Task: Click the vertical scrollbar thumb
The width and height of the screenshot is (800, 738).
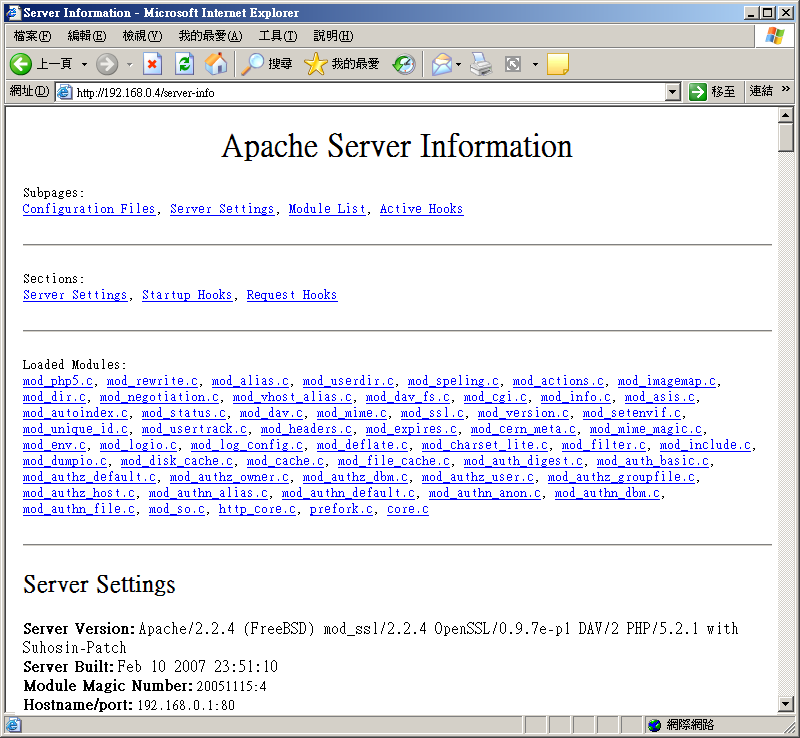Action: (786, 137)
